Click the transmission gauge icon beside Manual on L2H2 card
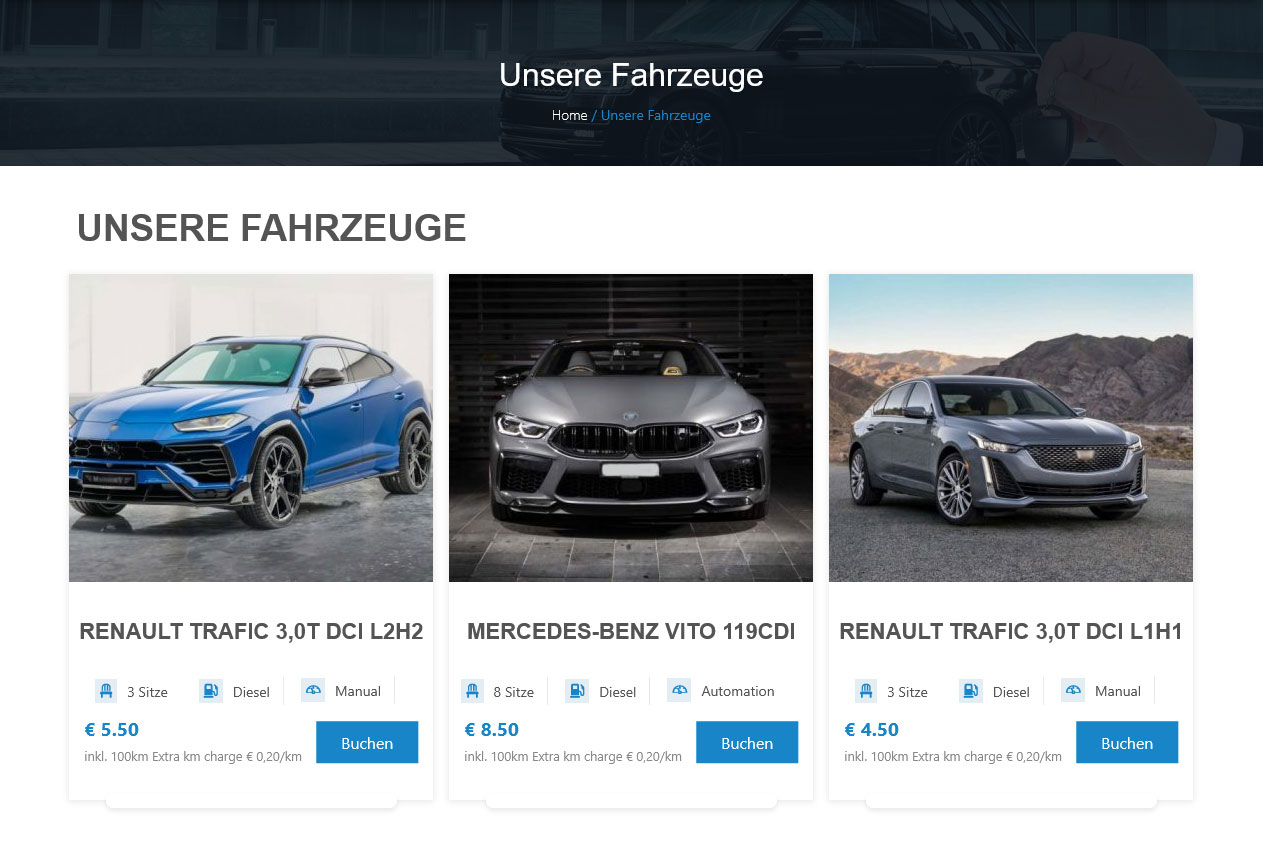 [x=313, y=691]
